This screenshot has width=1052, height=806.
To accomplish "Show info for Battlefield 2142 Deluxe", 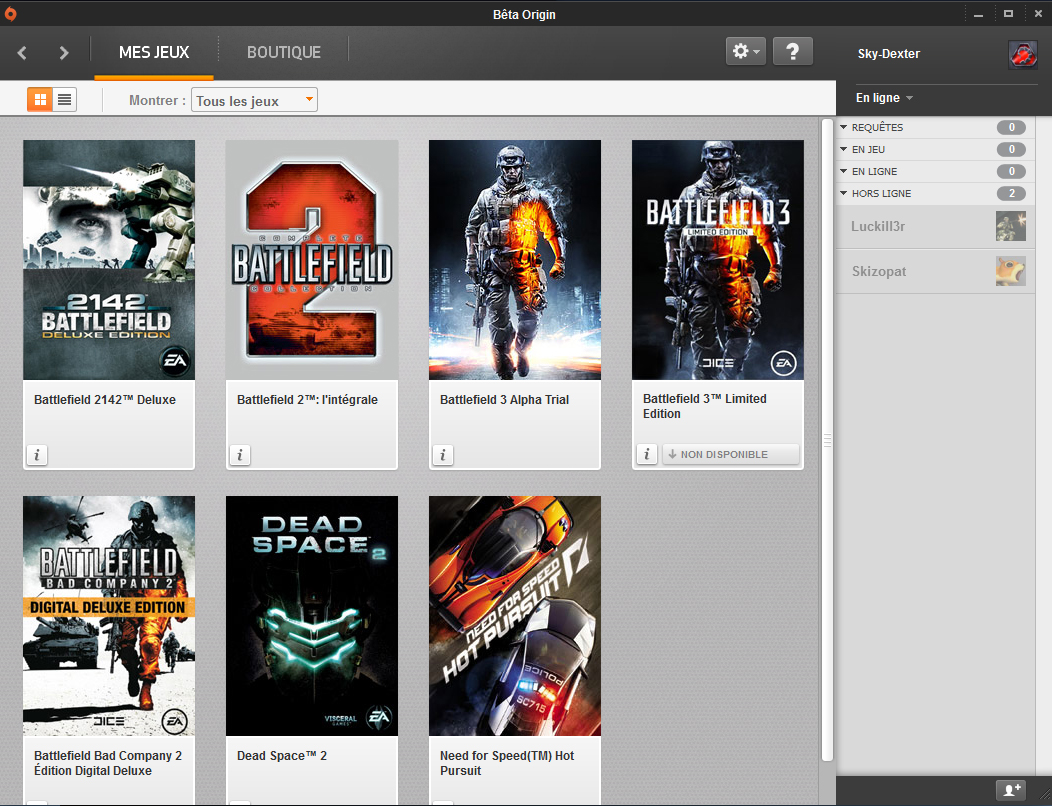I will 37,455.
